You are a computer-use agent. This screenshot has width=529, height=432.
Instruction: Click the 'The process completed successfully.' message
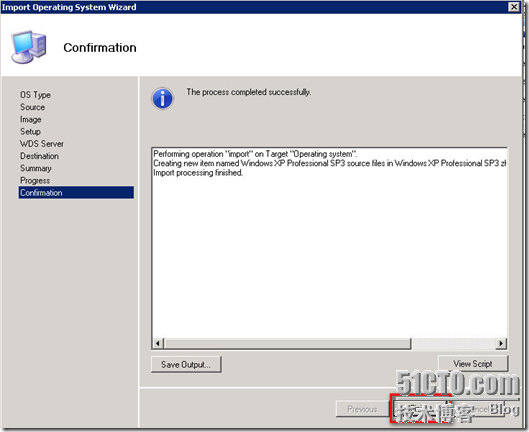click(249, 92)
